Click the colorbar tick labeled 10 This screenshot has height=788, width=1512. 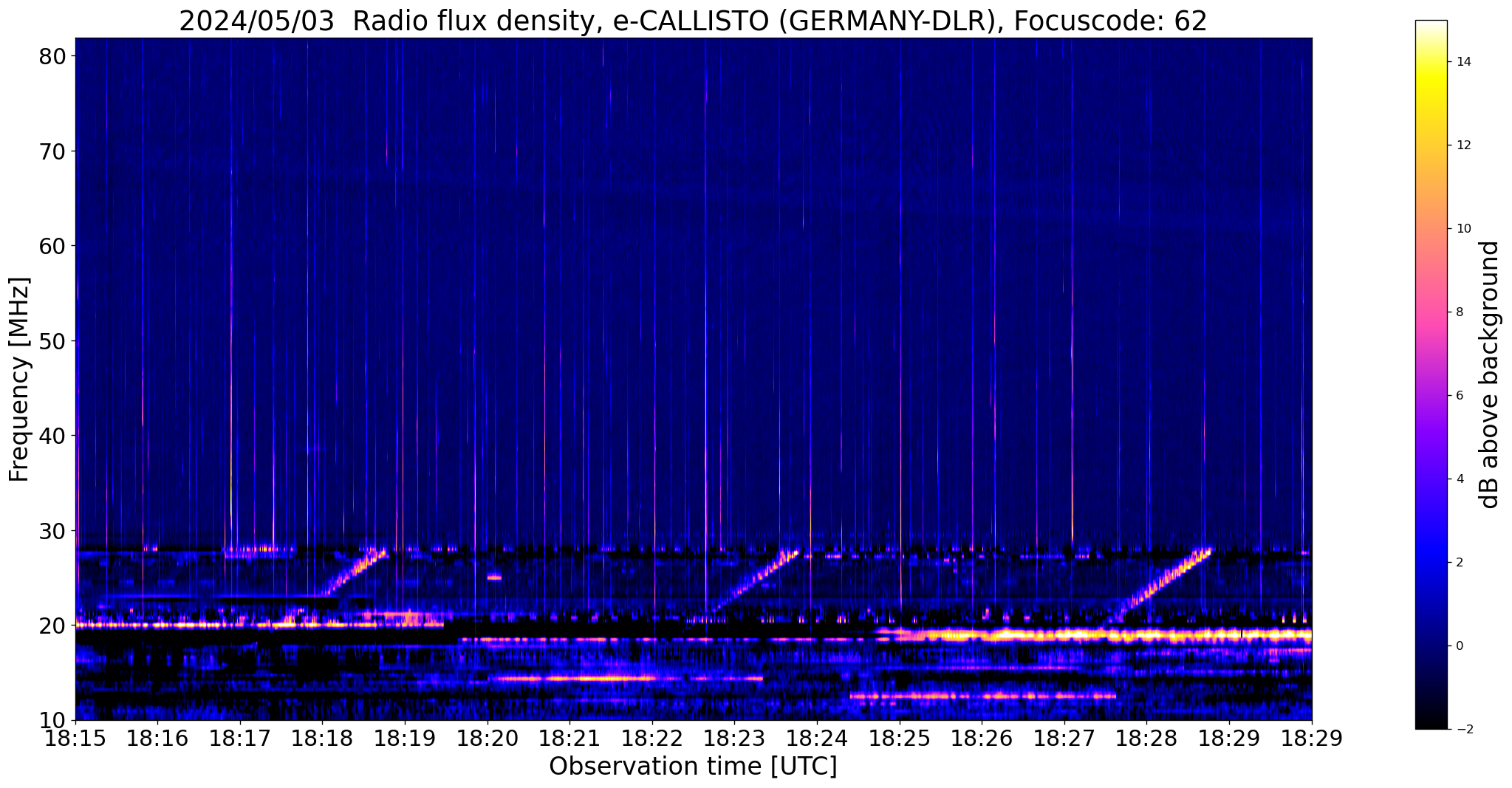click(x=1463, y=229)
